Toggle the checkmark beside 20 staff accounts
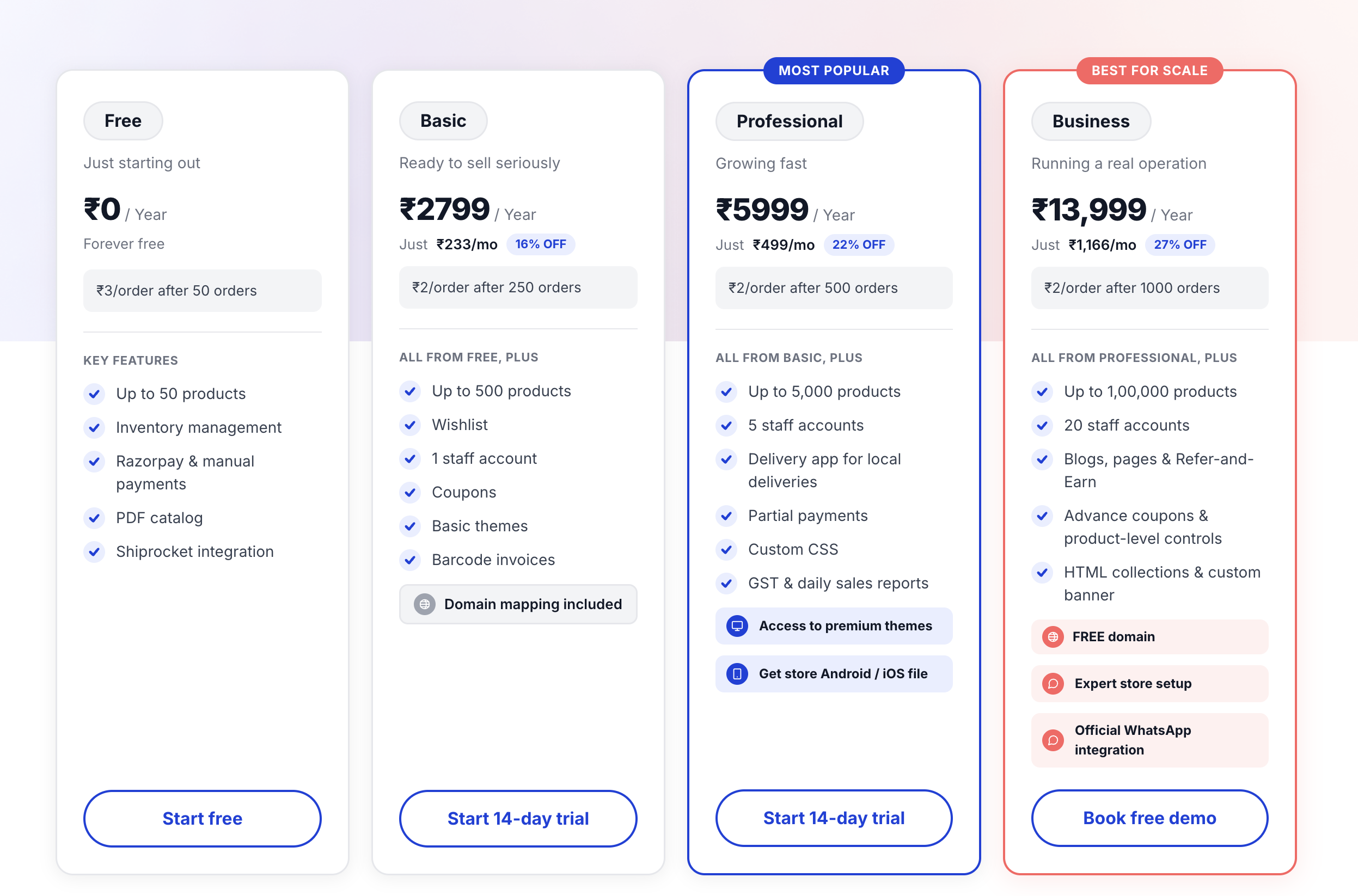The width and height of the screenshot is (1358, 896). point(1042,426)
